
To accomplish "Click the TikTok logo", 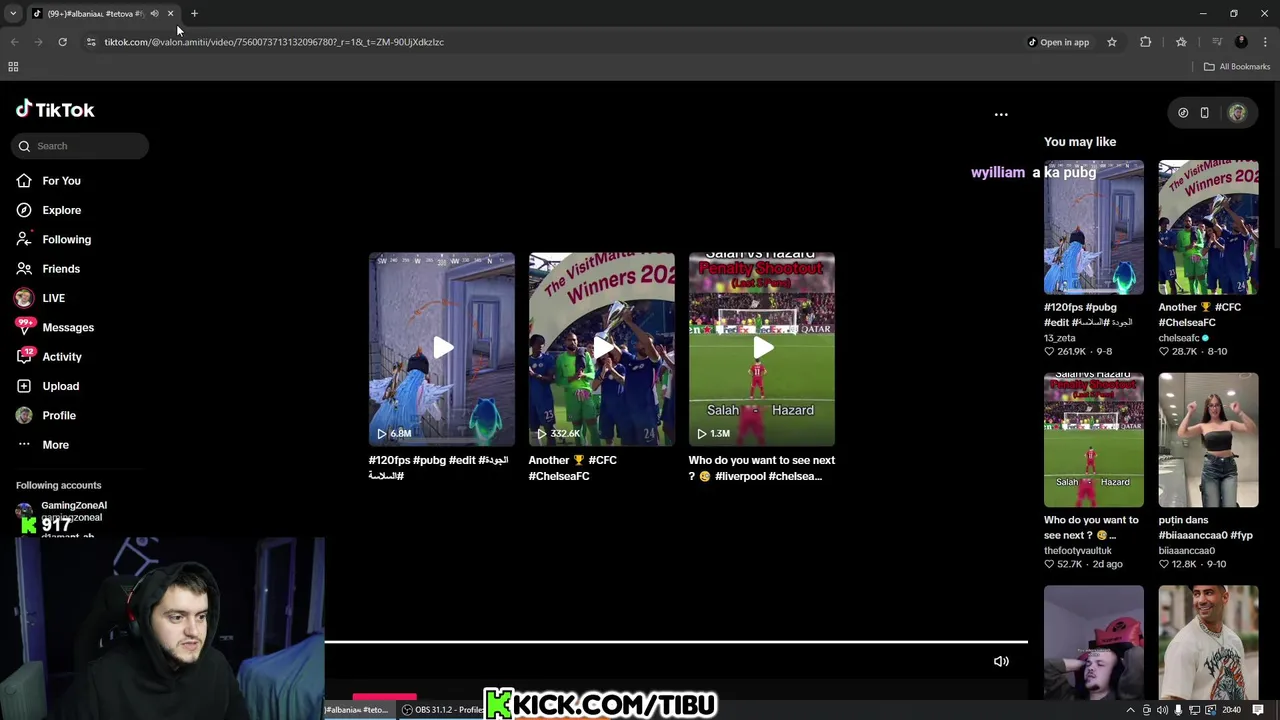I will coord(55,109).
